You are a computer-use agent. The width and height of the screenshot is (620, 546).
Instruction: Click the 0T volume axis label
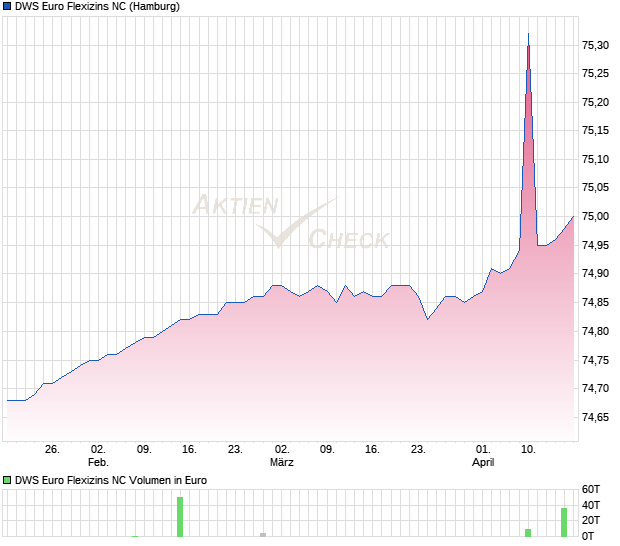588,536
